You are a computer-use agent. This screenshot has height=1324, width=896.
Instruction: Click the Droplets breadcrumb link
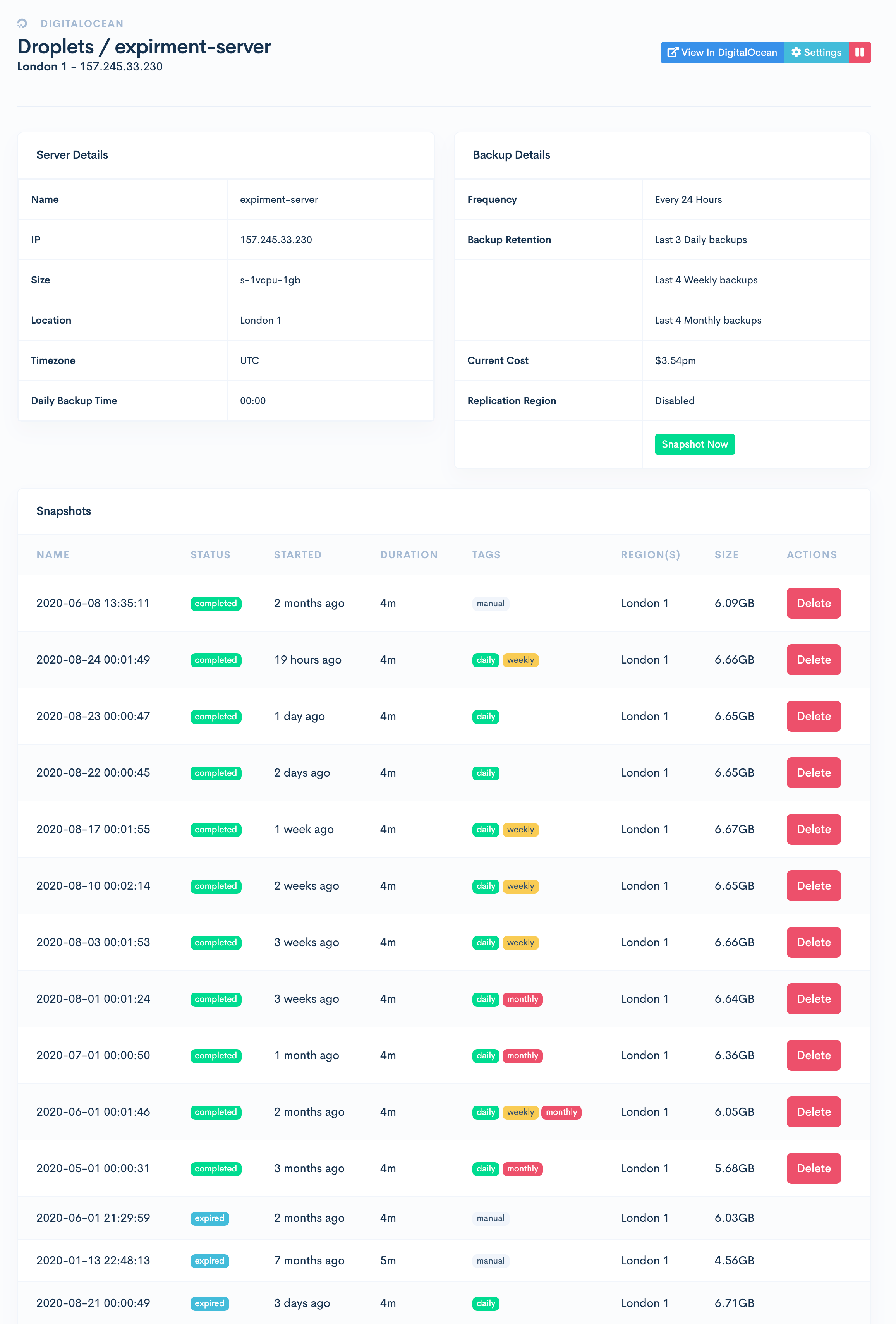[x=55, y=47]
